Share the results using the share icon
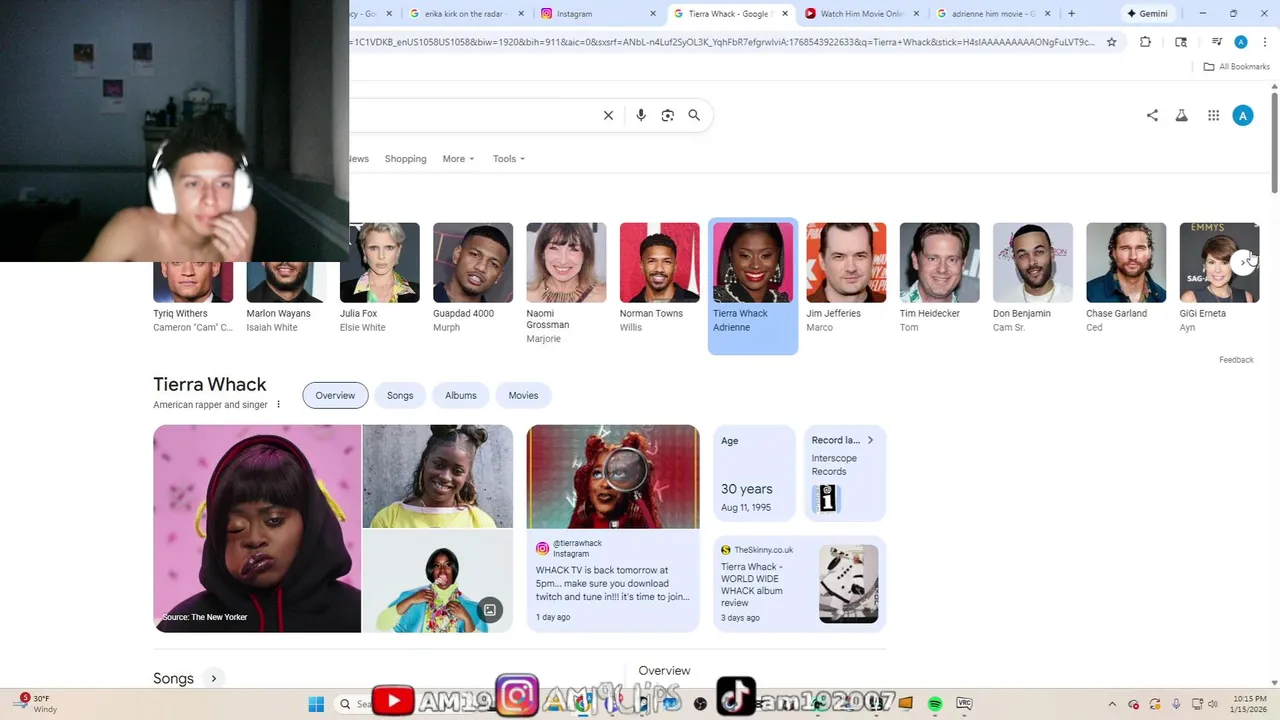The image size is (1280, 720). coord(1152,115)
